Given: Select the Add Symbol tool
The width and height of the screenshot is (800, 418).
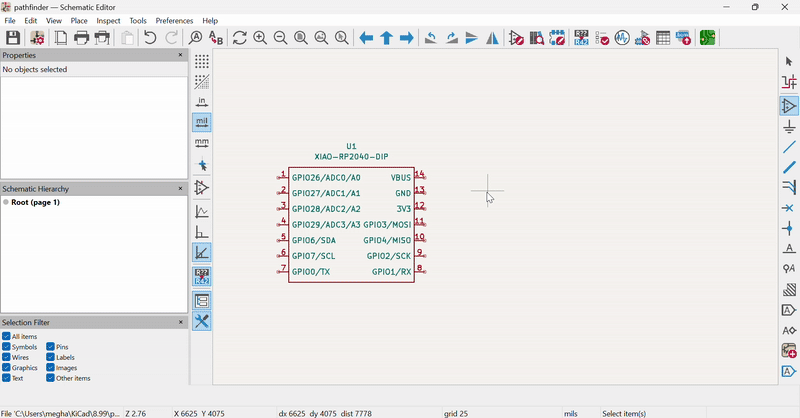Looking at the screenshot, I should (x=788, y=106).
